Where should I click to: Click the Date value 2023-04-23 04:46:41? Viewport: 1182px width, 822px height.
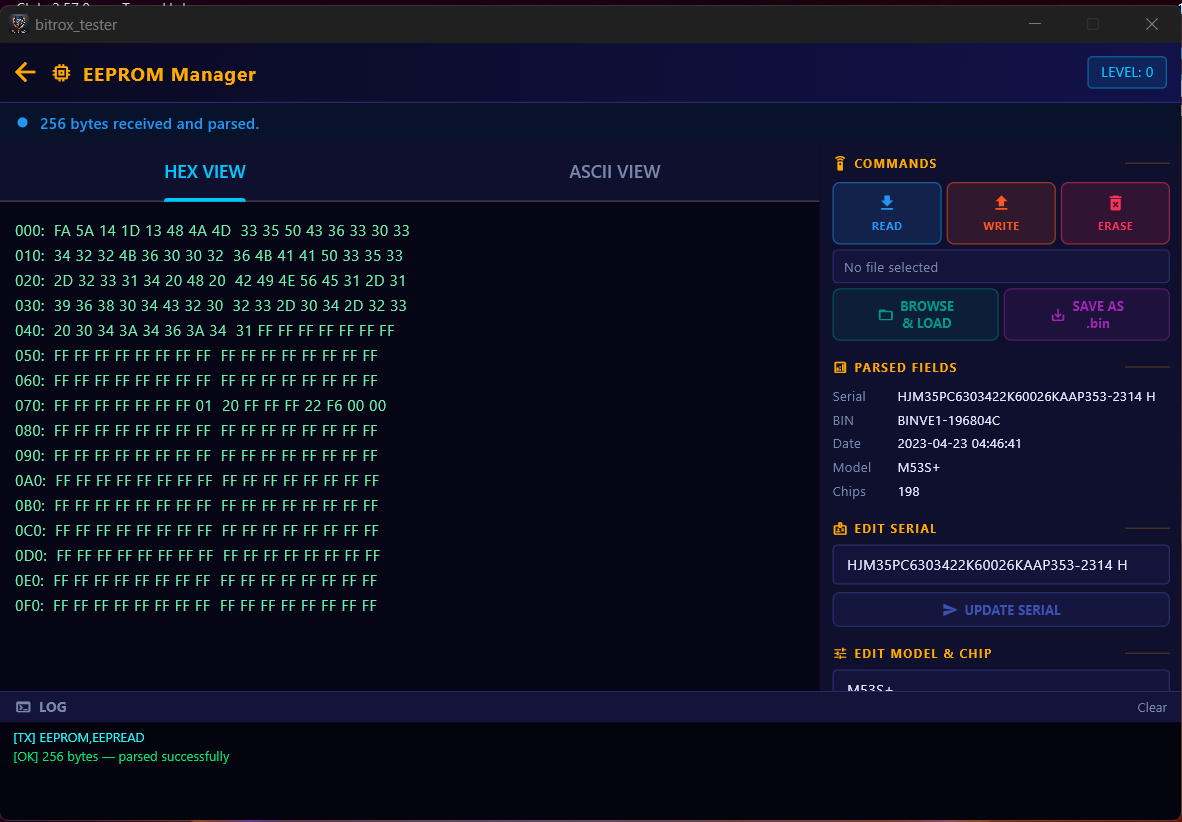click(959, 444)
